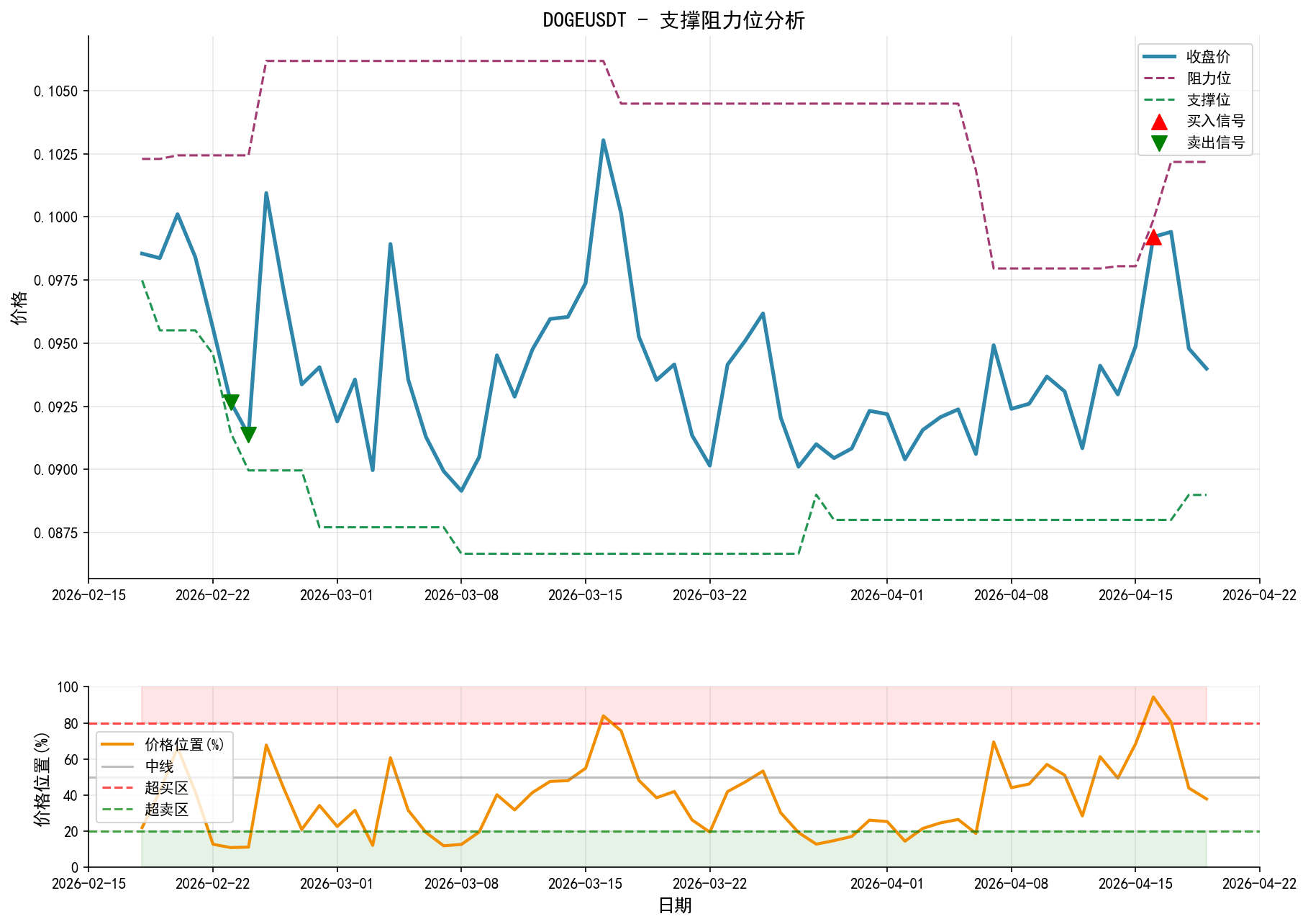This screenshot has width=1308, height=924.
Task: Click the 2026-04-01 date label under upper chart
Action: pos(886,595)
